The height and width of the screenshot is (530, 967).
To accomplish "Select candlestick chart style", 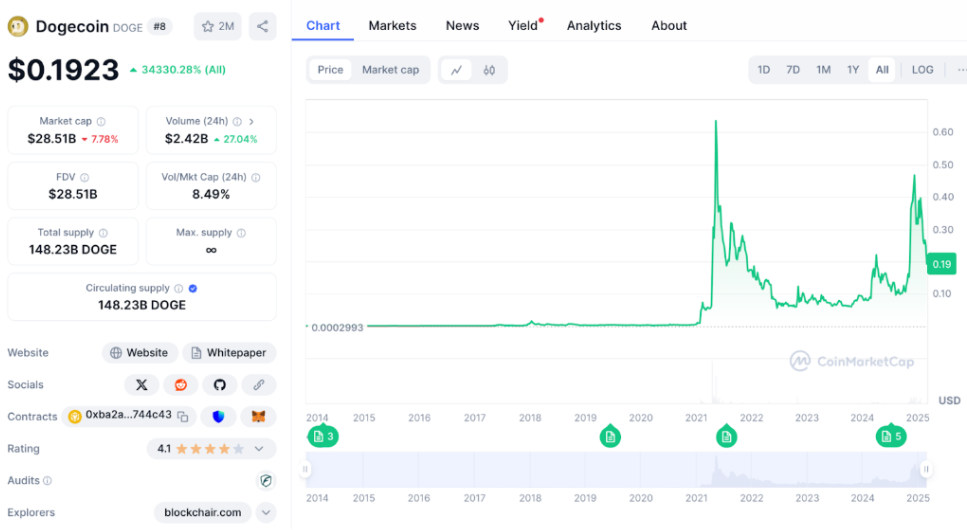I will tap(489, 70).
